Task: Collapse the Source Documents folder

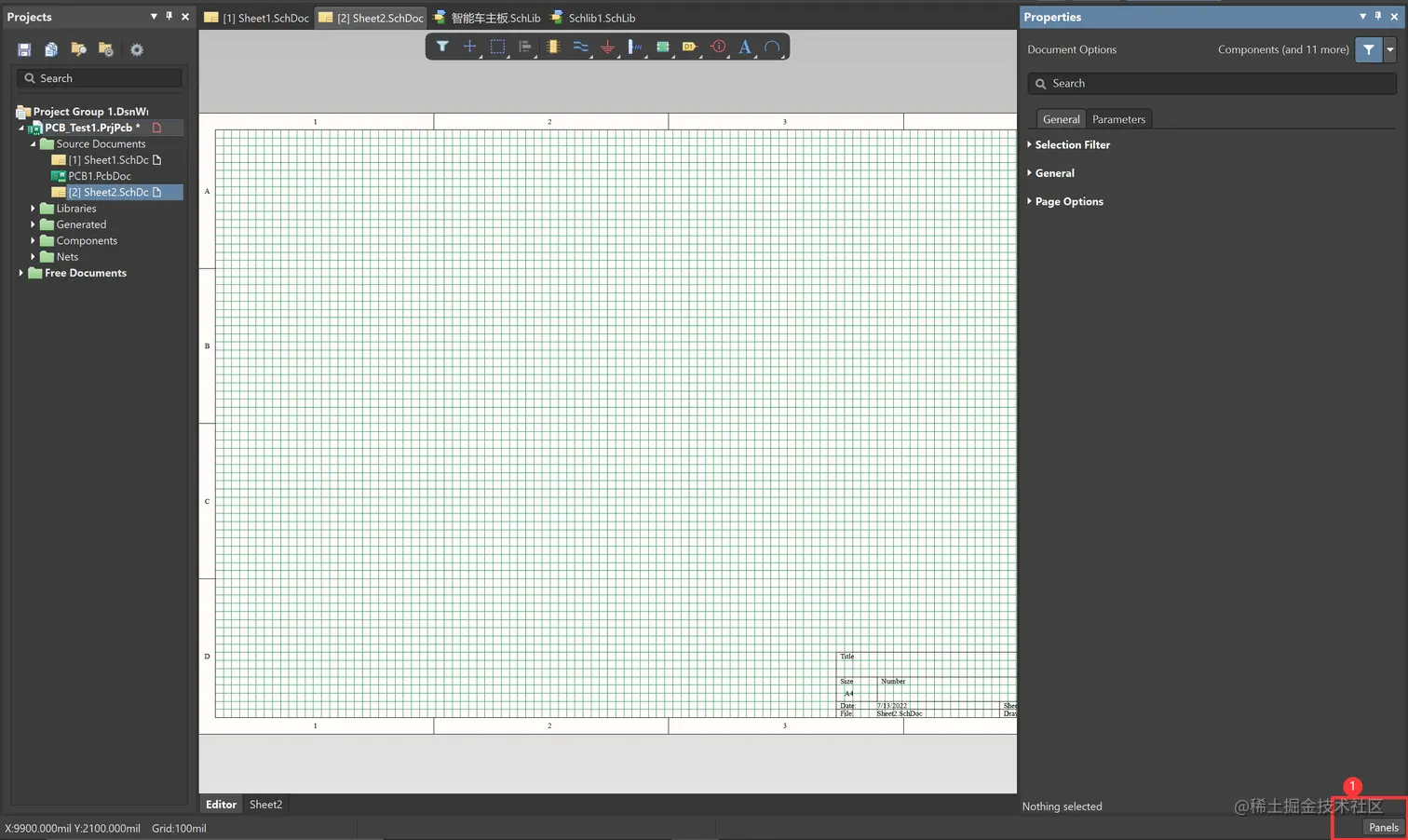Action: tap(33, 144)
